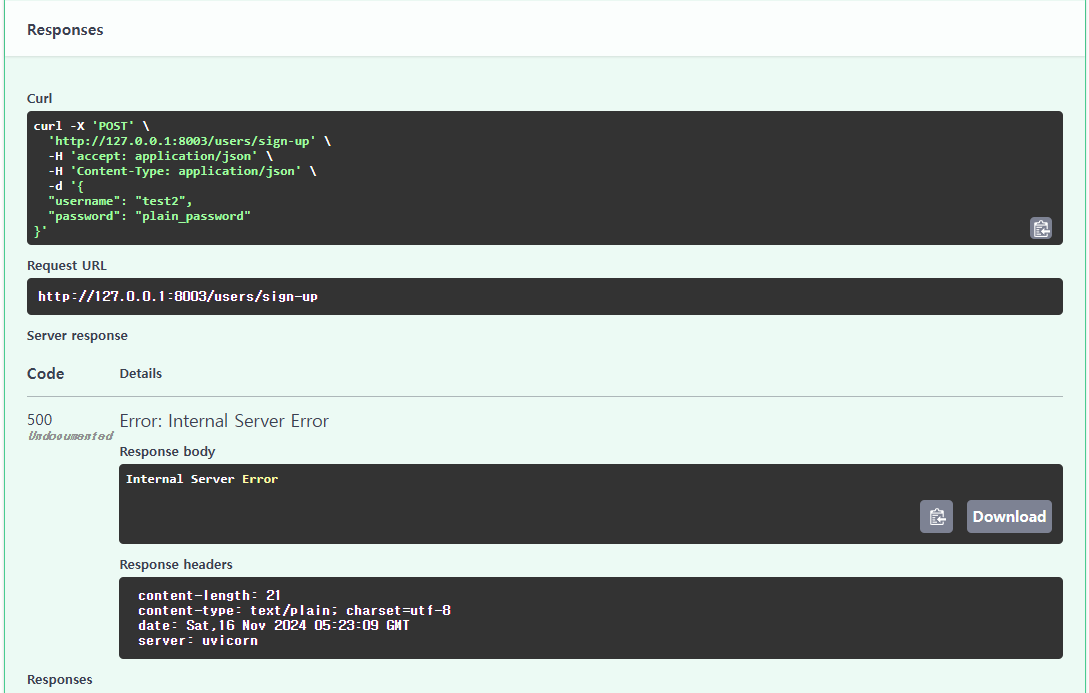Click the 500 status code
The height and width of the screenshot is (693, 1089).
coord(40,419)
